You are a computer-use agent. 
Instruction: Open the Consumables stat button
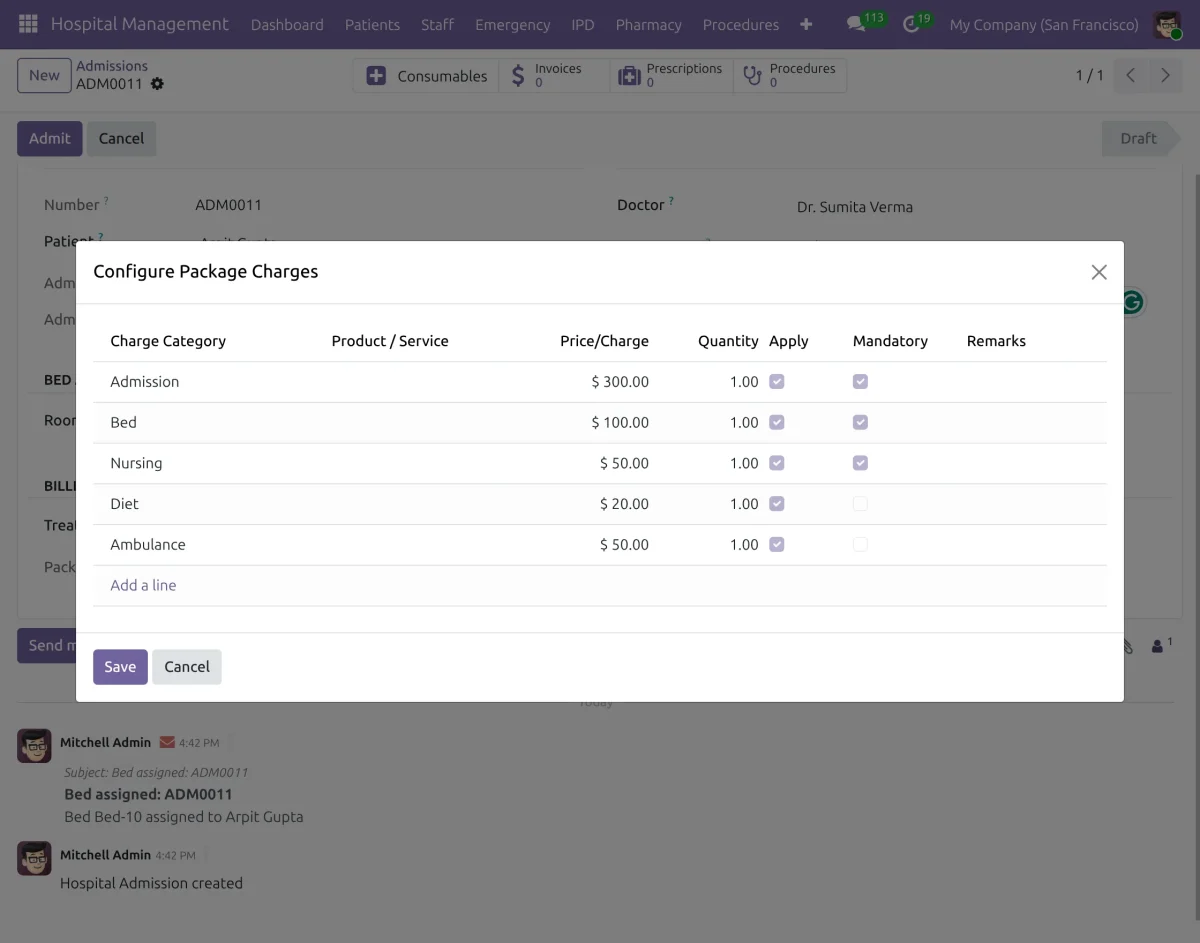[426, 76]
